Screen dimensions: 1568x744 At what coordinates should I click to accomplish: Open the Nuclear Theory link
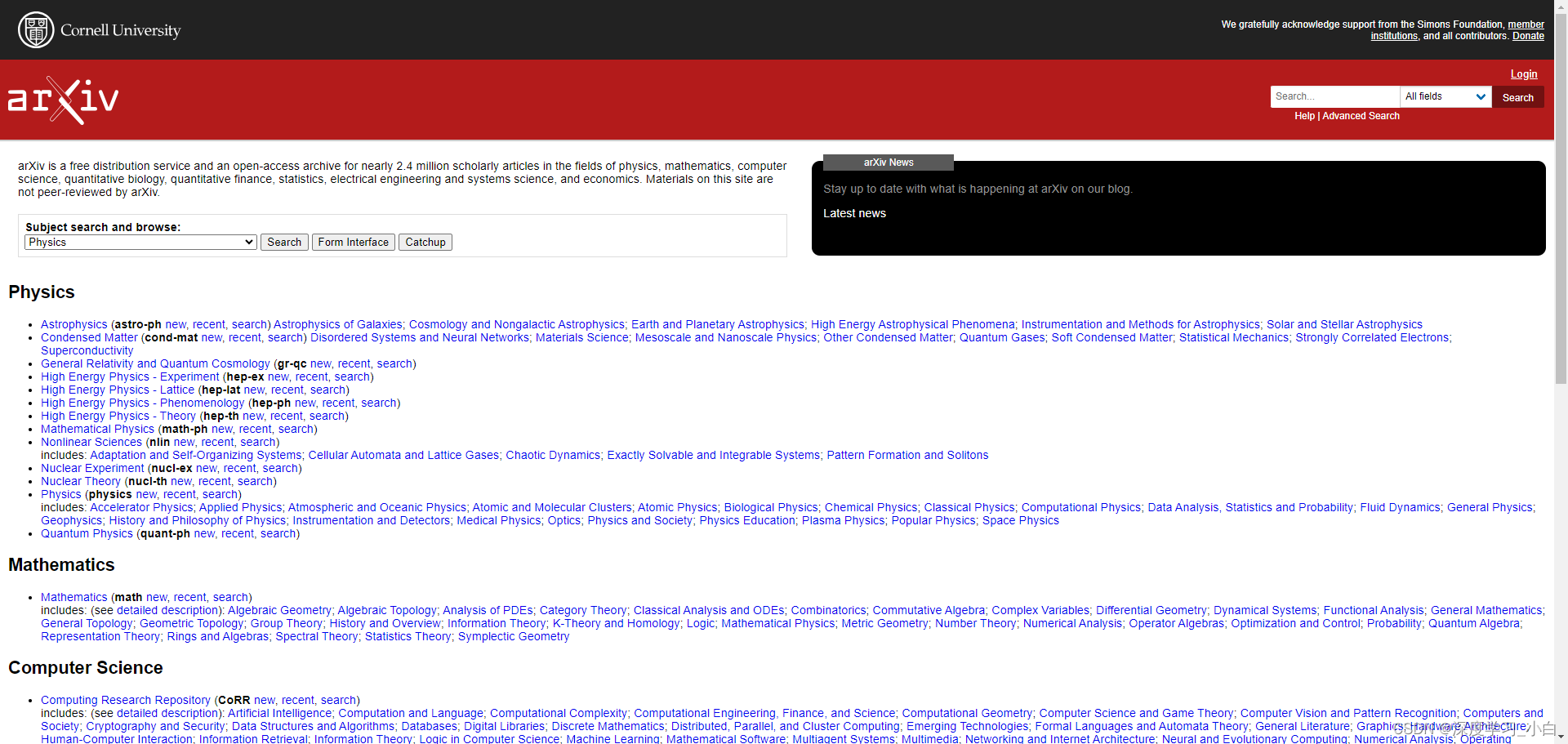coord(81,481)
